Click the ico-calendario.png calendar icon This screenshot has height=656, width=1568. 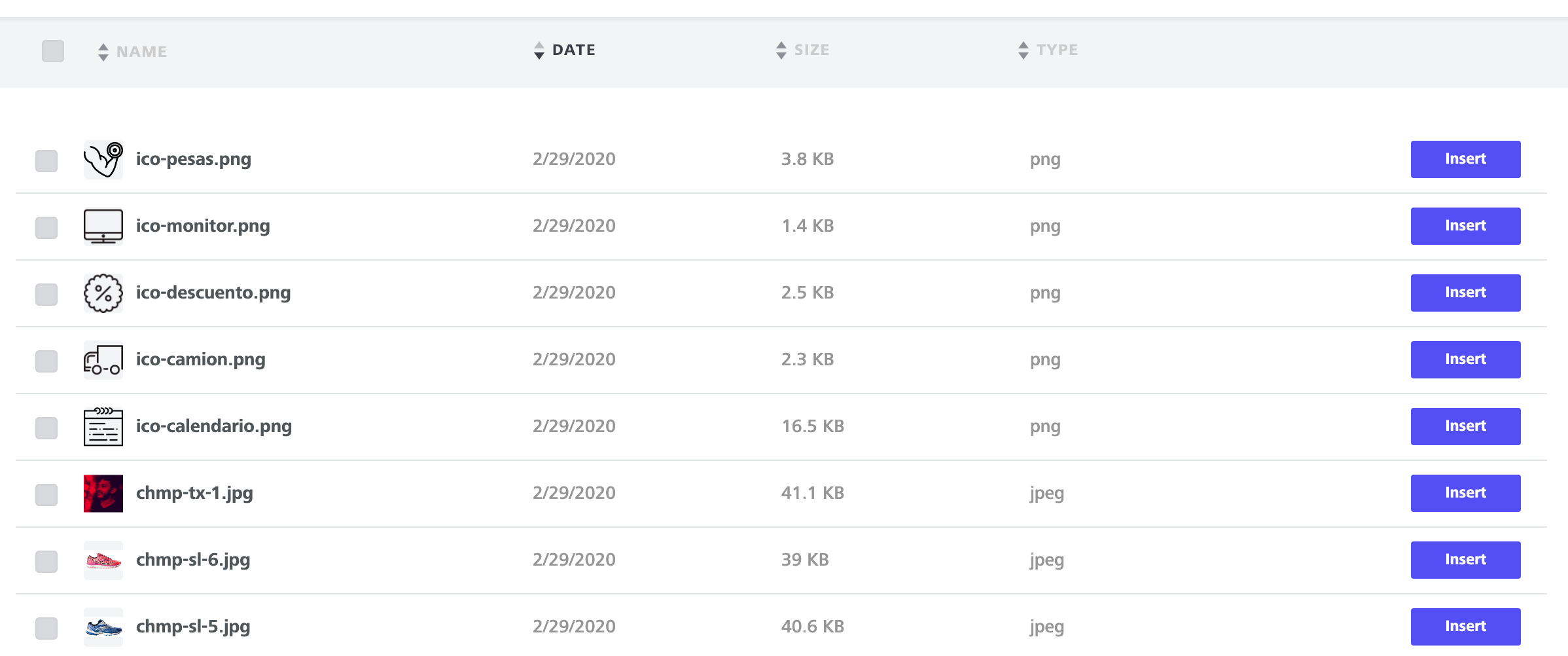(103, 427)
